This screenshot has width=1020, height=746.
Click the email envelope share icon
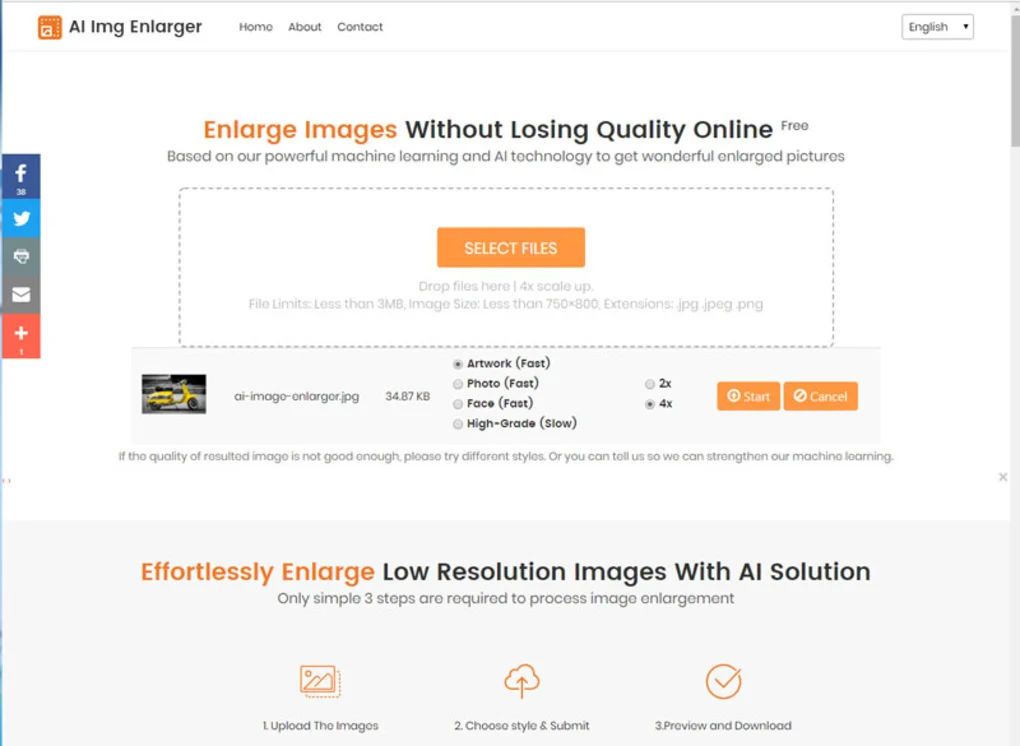click(21, 295)
